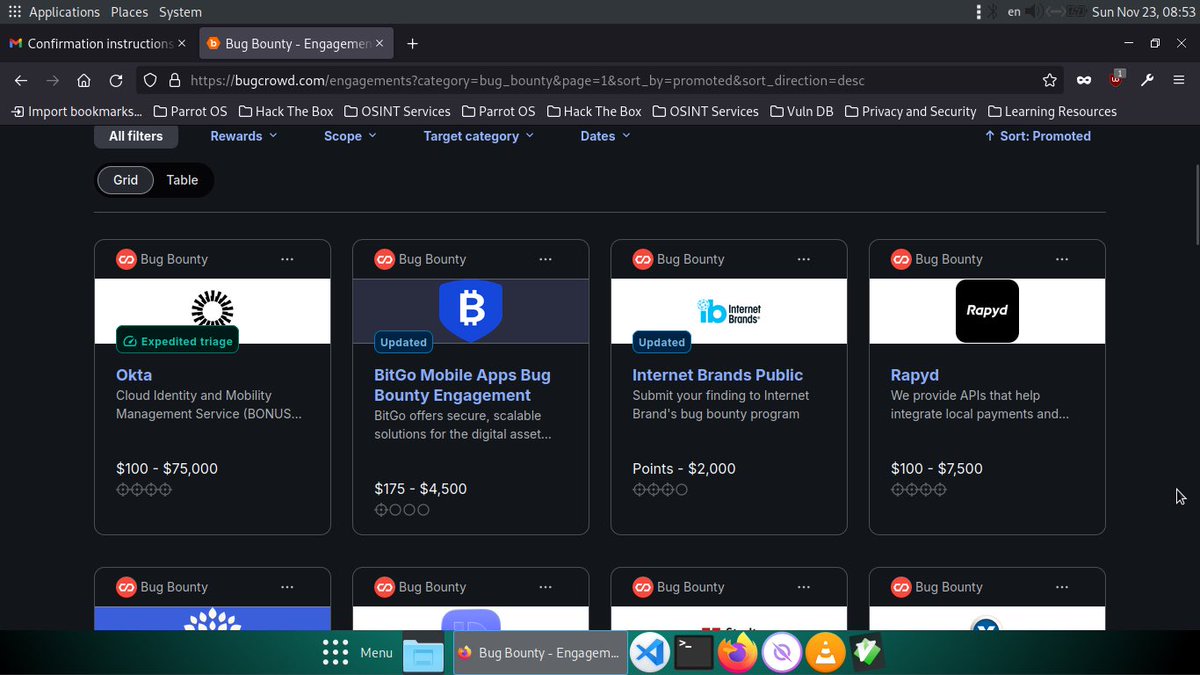Switch to Confirmation instructions Gmail tab
The height and width of the screenshot is (675, 1200).
click(98, 43)
